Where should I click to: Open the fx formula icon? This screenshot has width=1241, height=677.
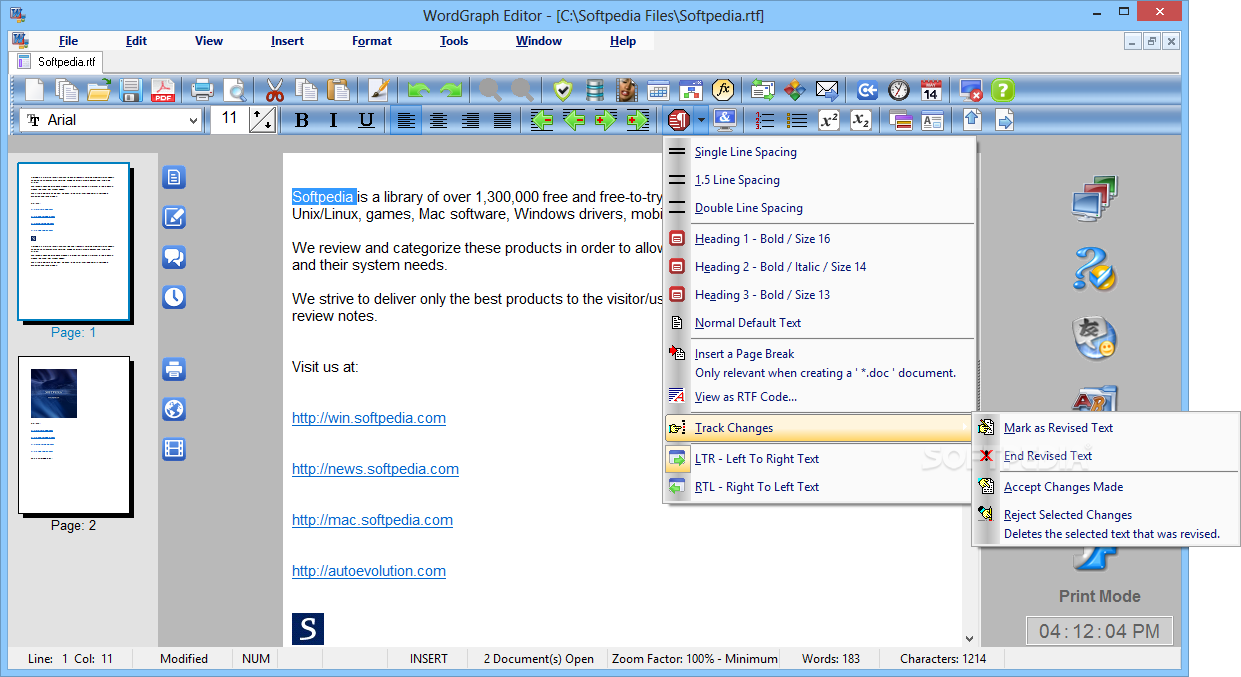click(x=723, y=90)
